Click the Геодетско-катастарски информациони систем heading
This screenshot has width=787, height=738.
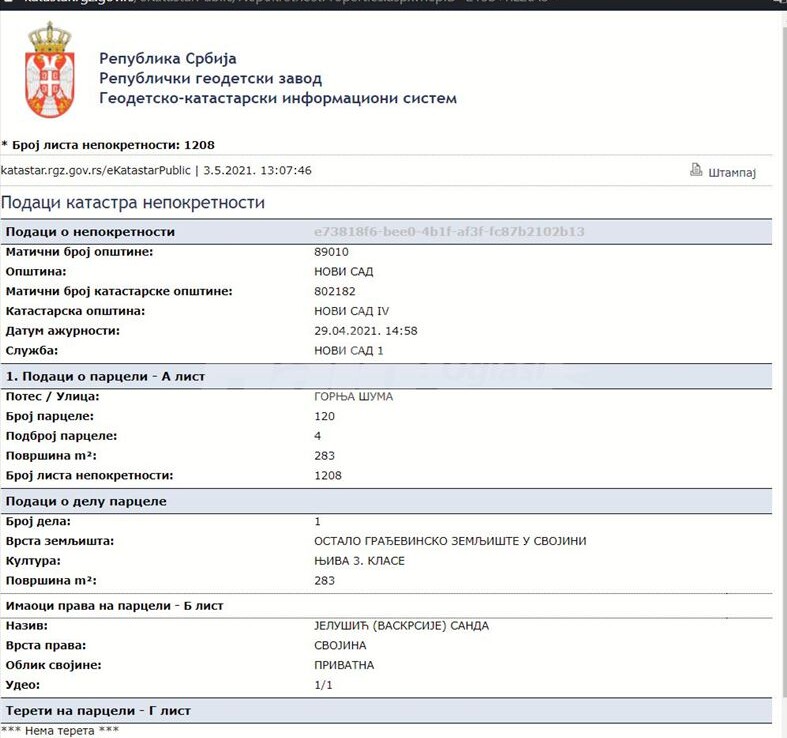pyautogui.click(x=277, y=98)
